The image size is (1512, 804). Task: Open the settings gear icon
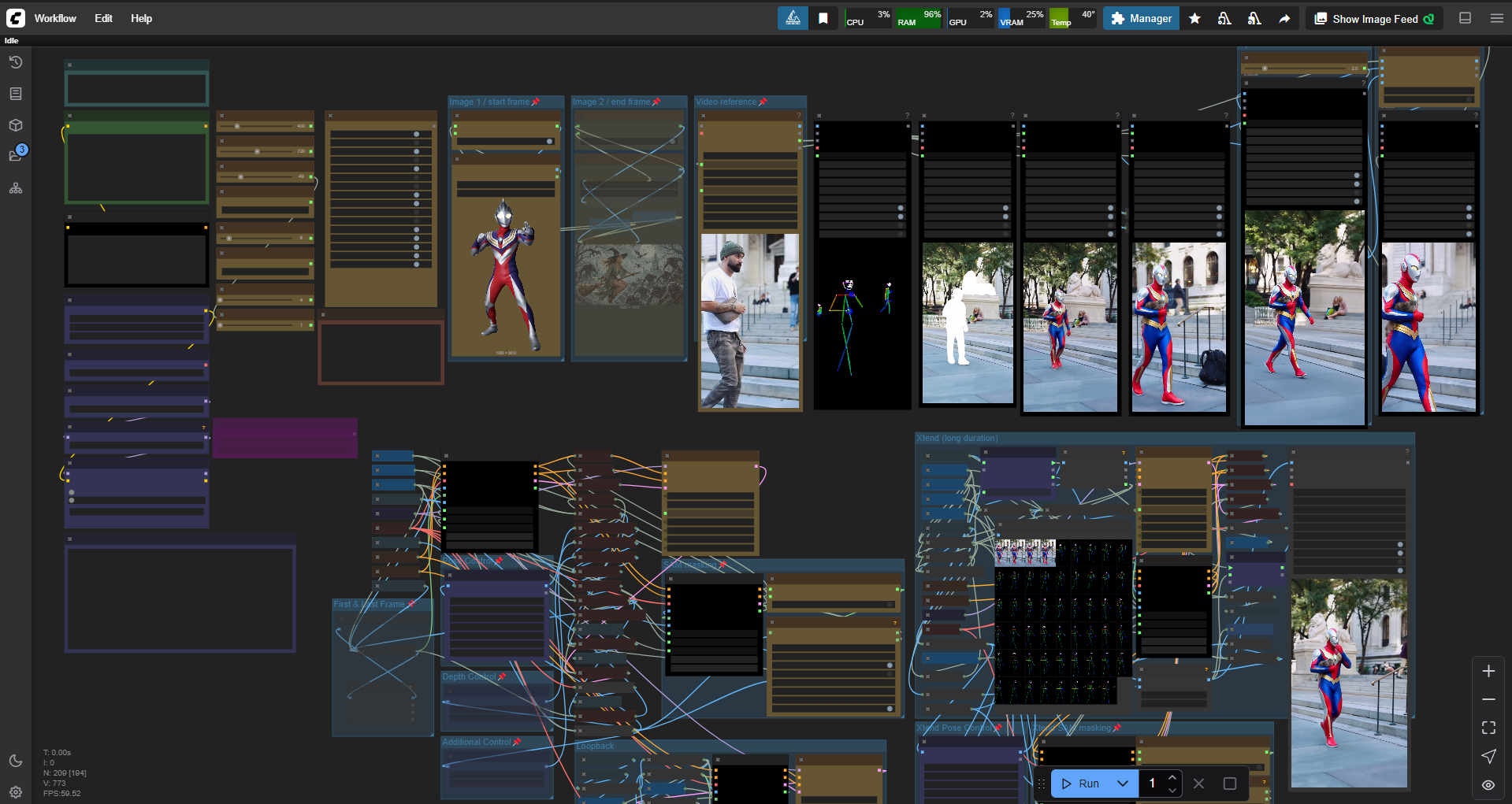pos(16,791)
